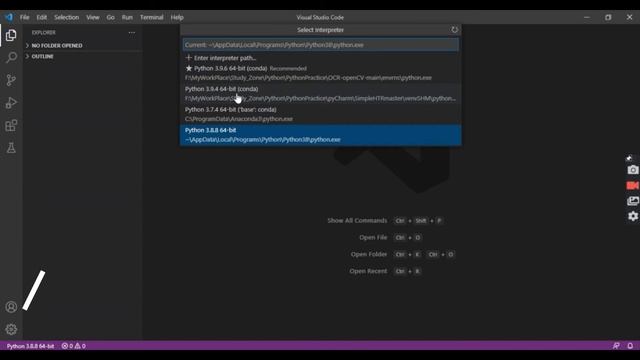Open Explorer more actions ellipsis
This screenshot has height=360, width=640.
click(x=131, y=32)
